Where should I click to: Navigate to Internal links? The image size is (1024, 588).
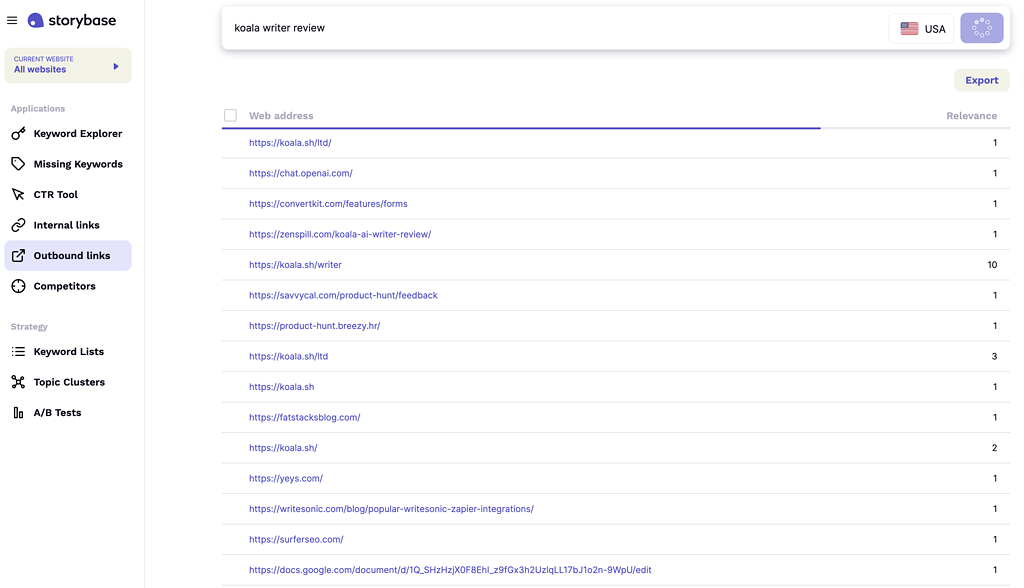[68, 225]
